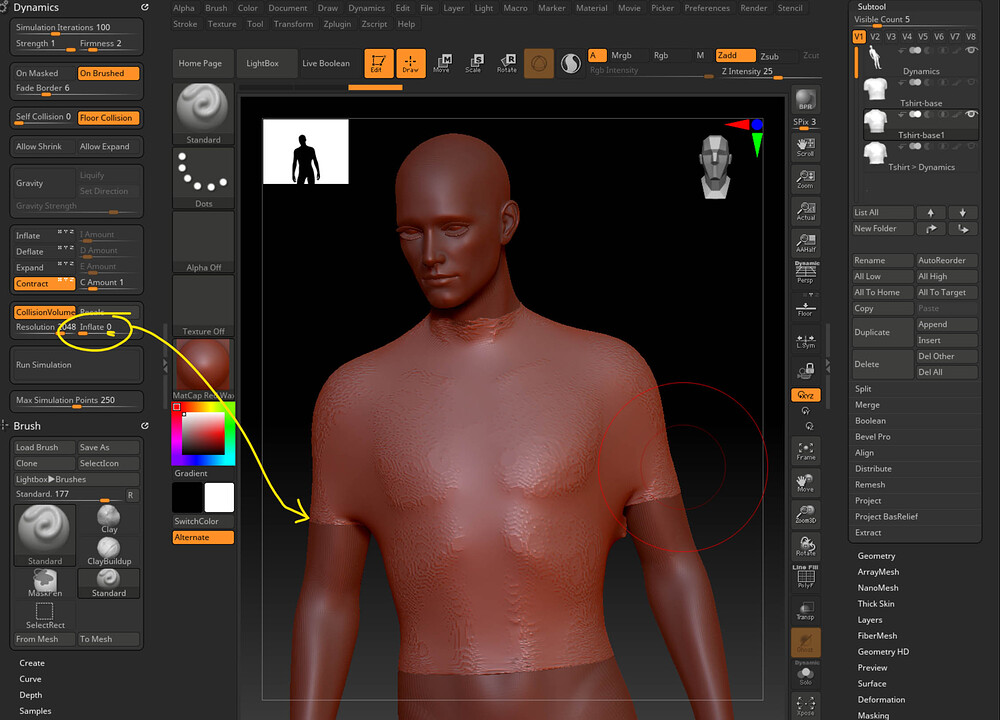The width and height of the screenshot is (1000, 720).
Task: Open the Transform menu
Action: 293,24
